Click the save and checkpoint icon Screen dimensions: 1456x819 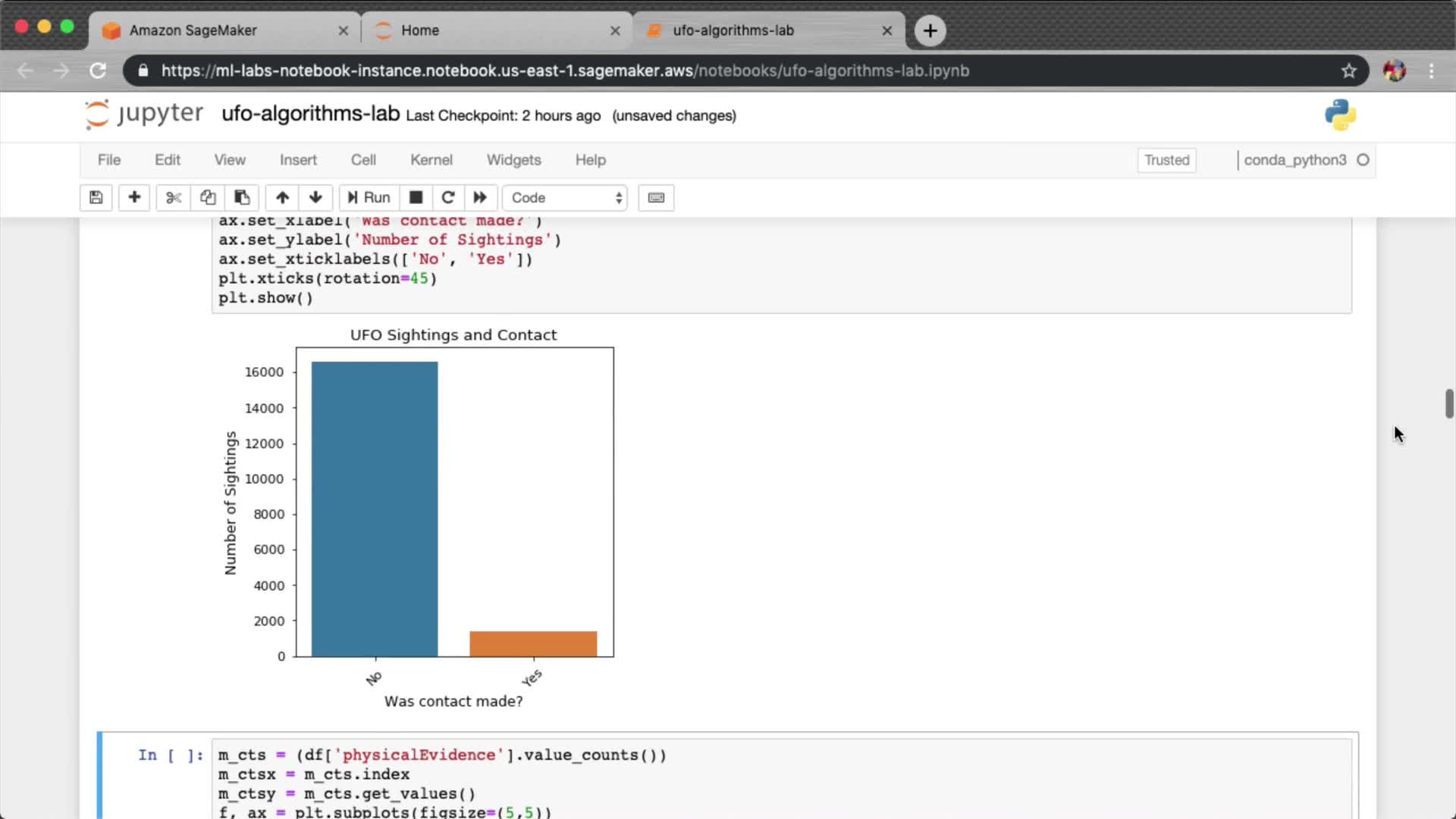tap(96, 198)
